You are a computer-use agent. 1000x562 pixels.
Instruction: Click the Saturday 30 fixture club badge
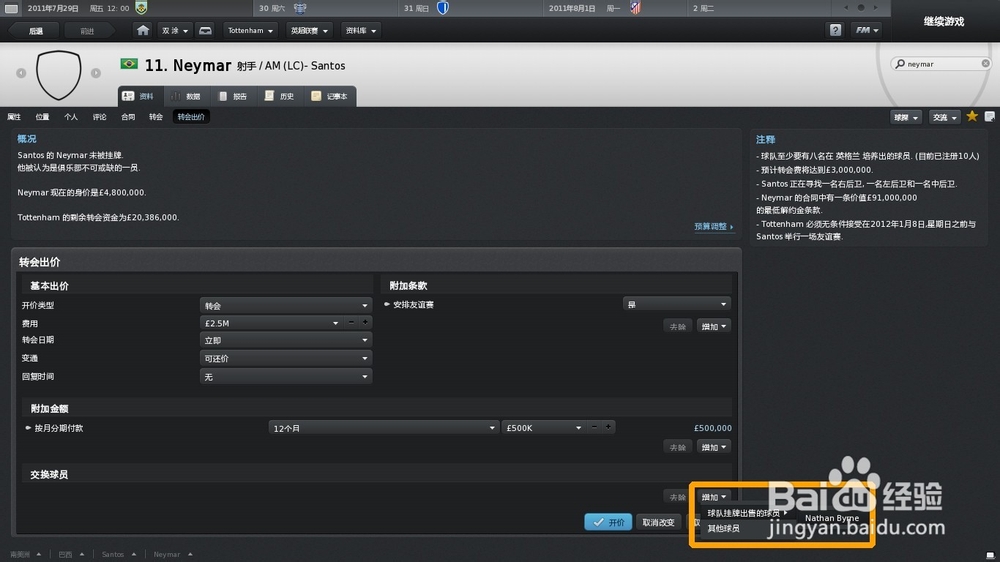pyautogui.click(x=300, y=8)
